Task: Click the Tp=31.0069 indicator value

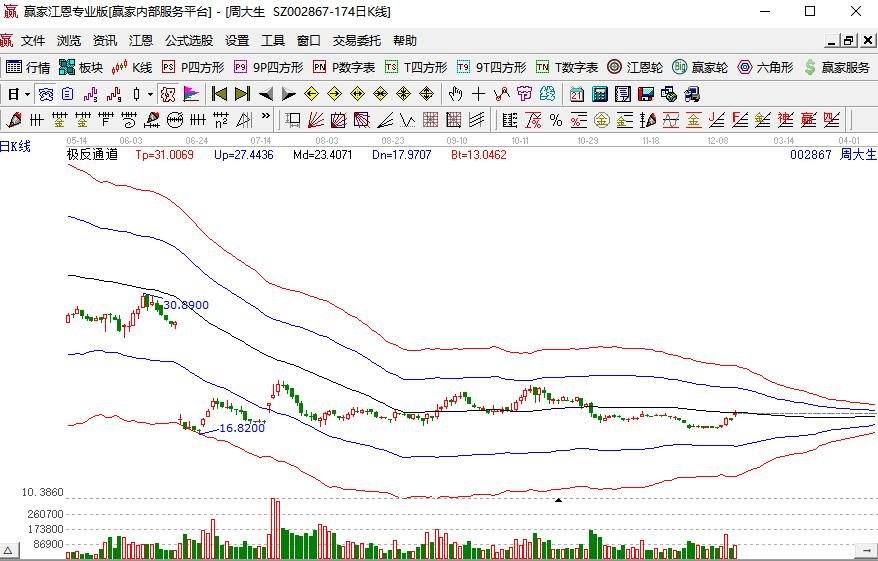Action: (x=164, y=155)
